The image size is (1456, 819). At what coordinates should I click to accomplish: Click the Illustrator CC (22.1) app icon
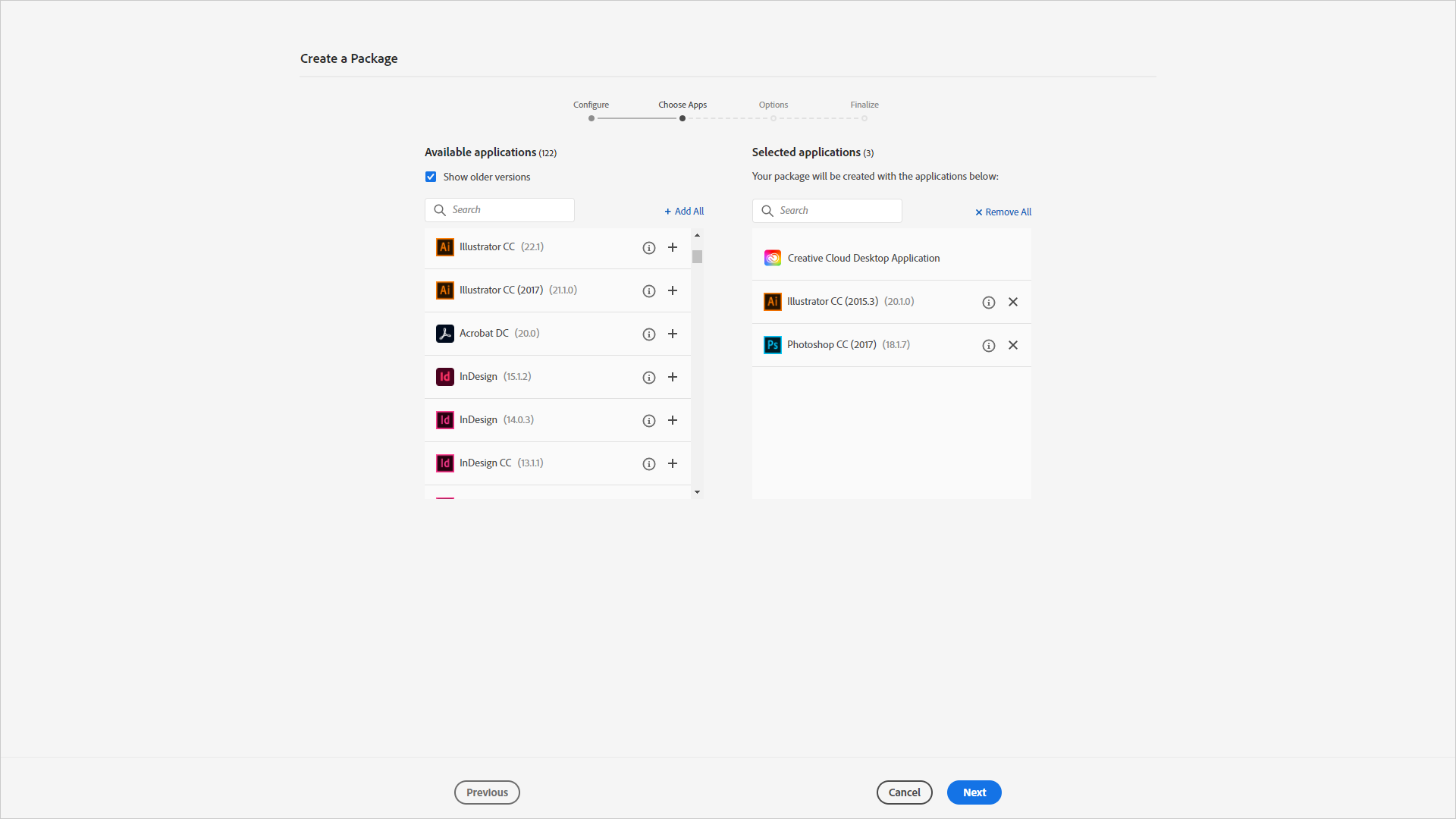(x=445, y=247)
